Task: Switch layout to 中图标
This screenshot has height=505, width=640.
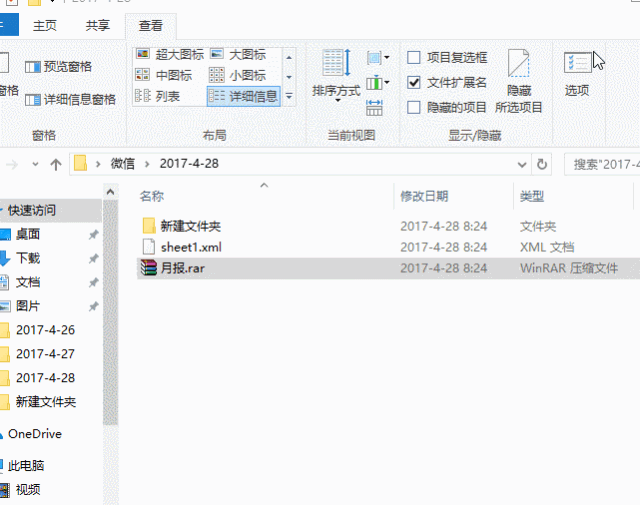Action: click(x=163, y=75)
